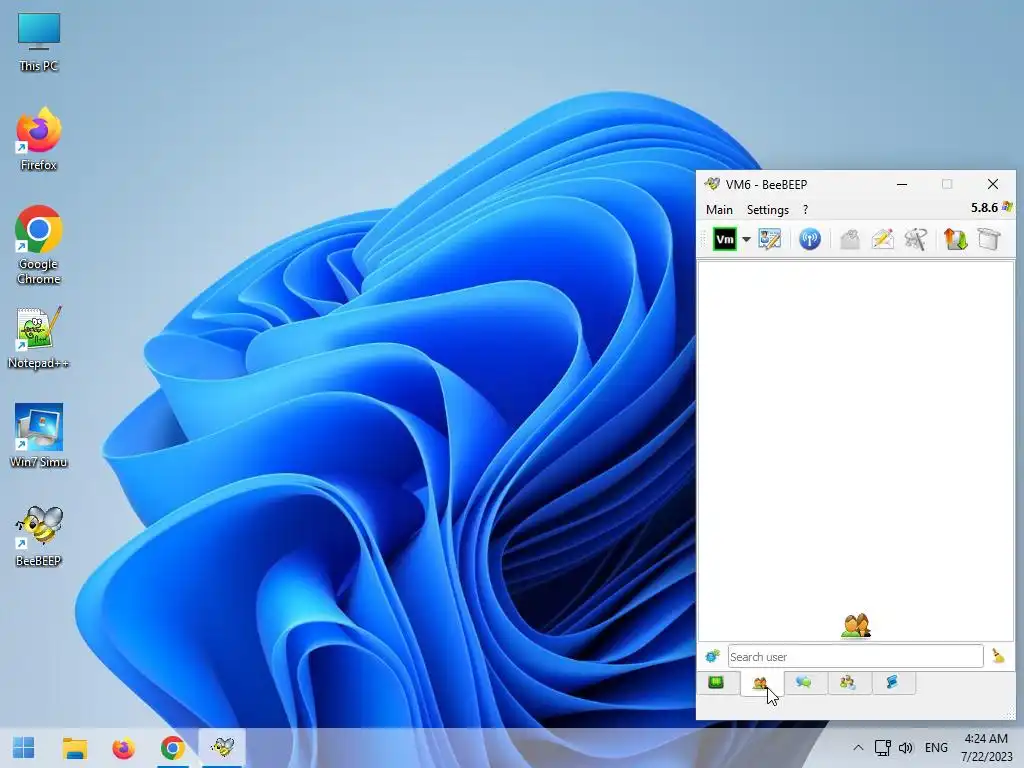Click the Vm user status avatar
Viewport: 1024px width, 768px height.
[x=725, y=240]
